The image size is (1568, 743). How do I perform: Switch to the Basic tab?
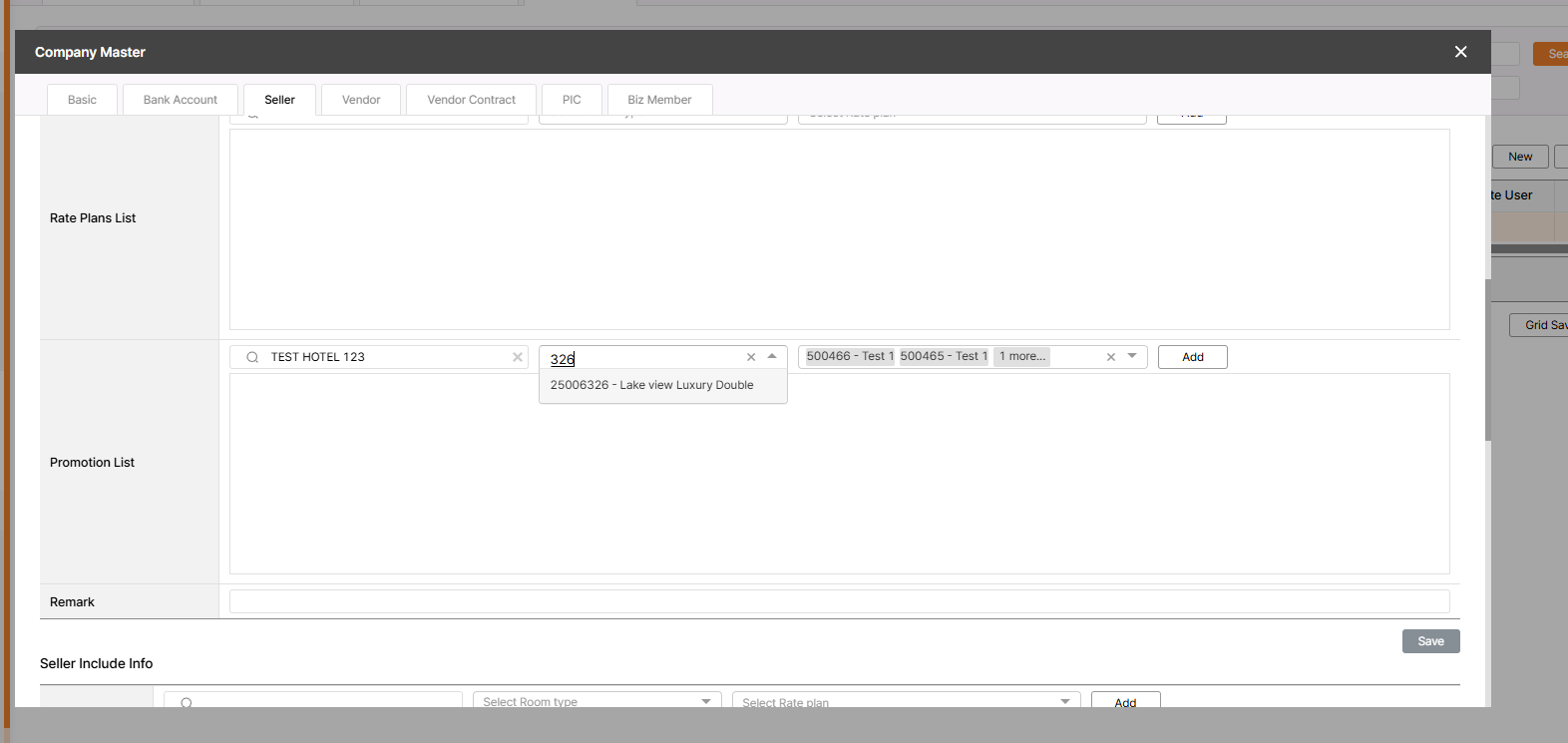point(82,100)
